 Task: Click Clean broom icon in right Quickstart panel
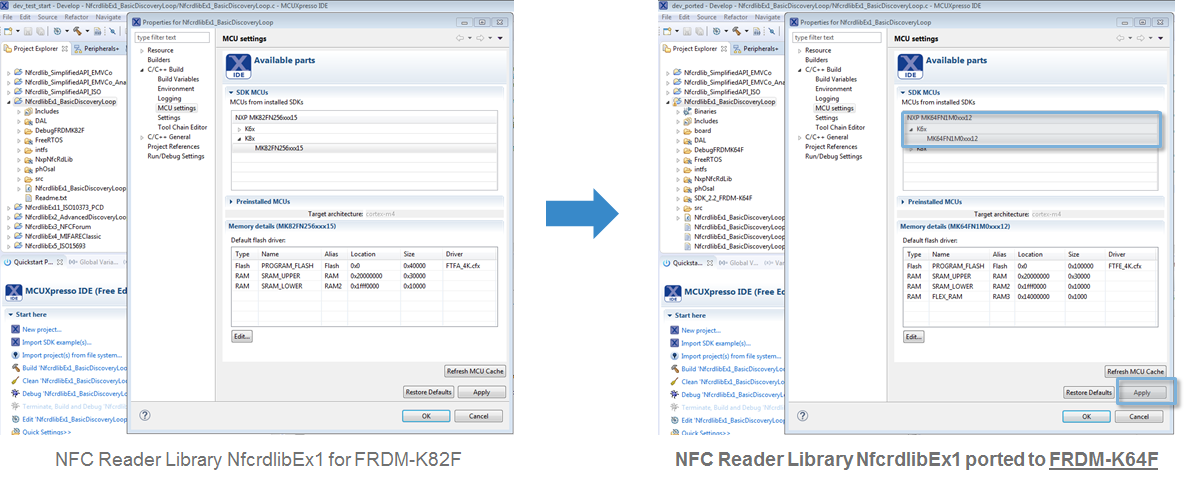(674, 381)
